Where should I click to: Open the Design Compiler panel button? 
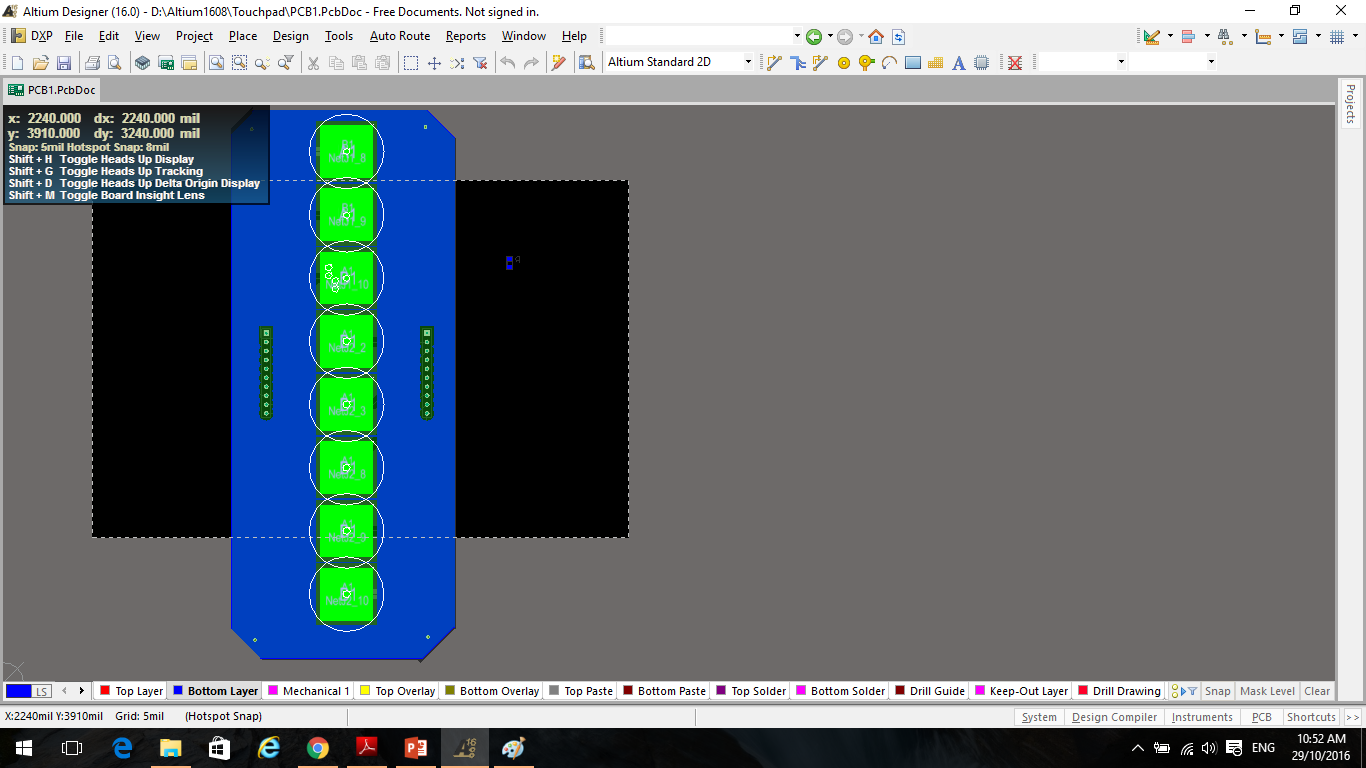(1114, 717)
